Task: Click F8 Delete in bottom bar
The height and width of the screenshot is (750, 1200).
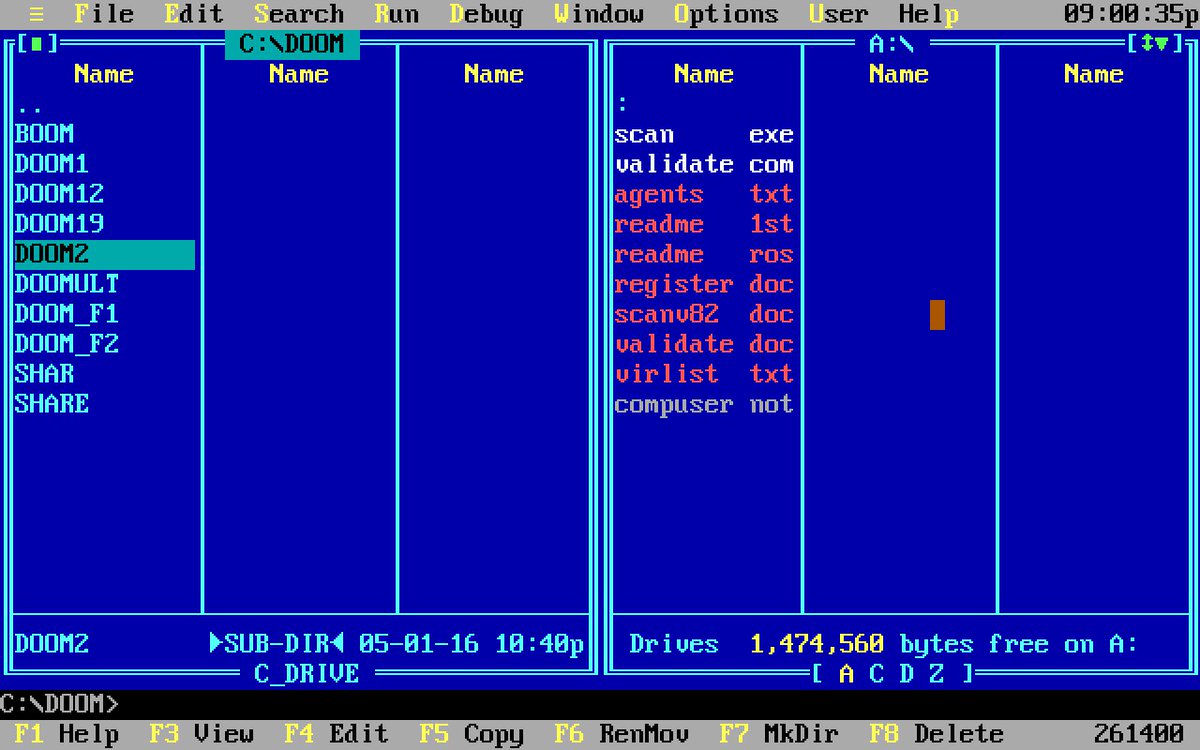Action: pos(937,734)
